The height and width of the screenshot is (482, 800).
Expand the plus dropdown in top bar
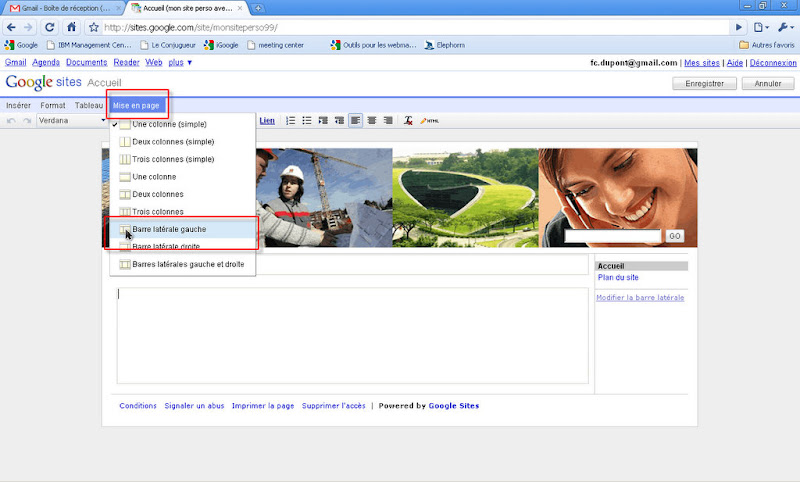(180, 62)
